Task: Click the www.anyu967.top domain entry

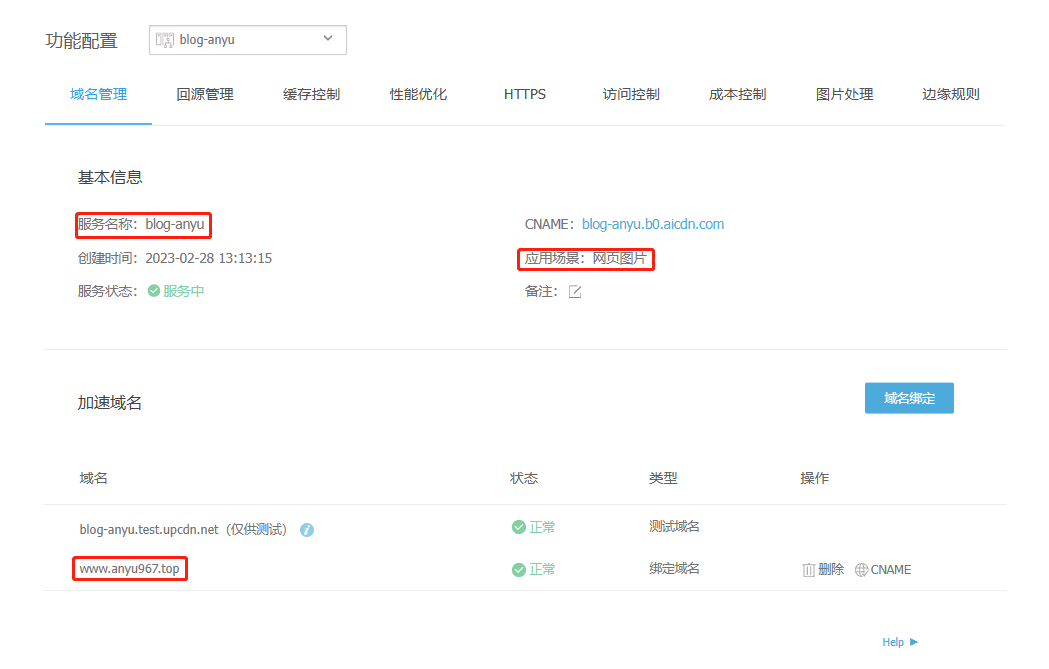Action: click(129, 570)
